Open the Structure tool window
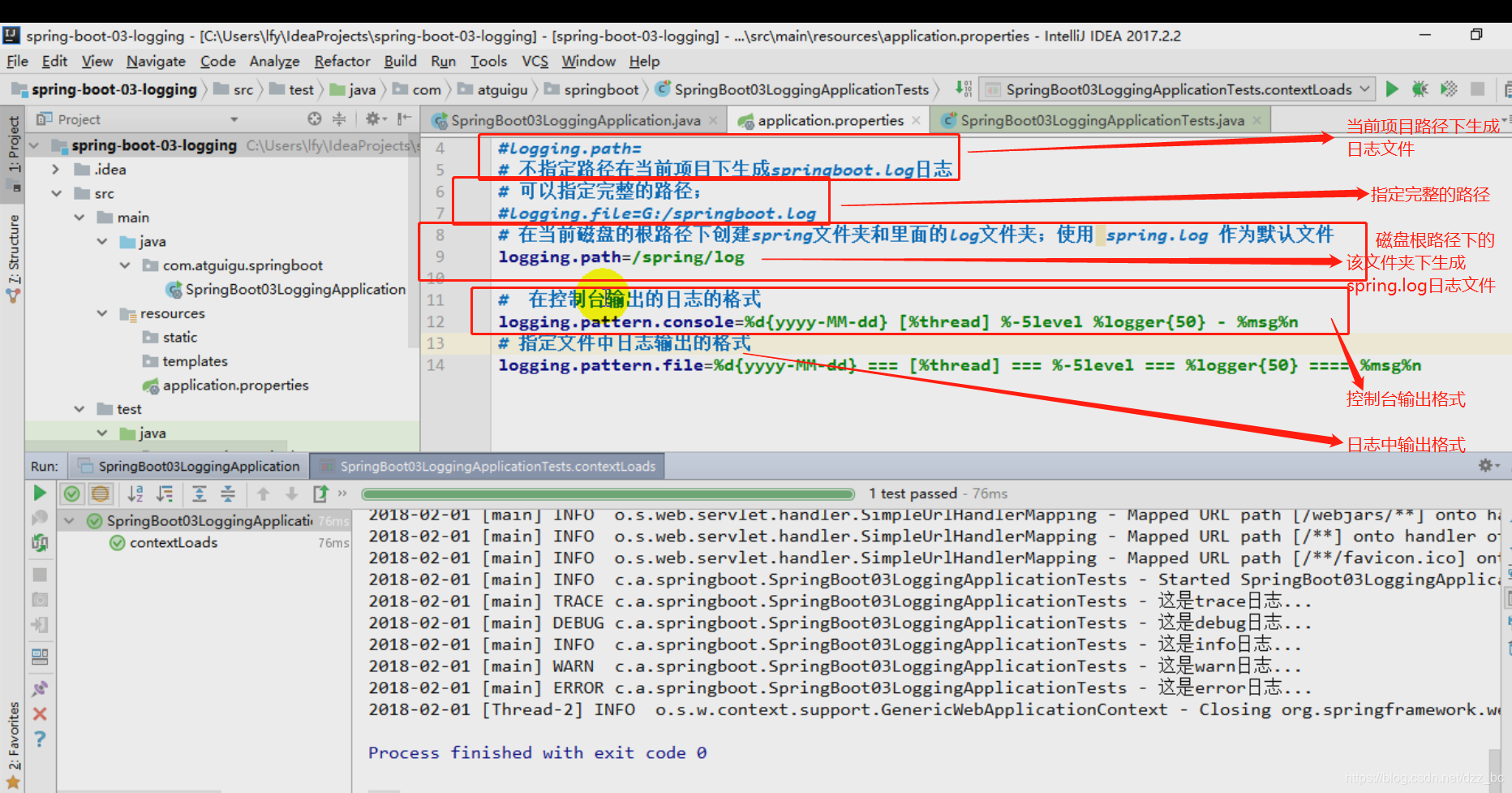The width and height of the screenshot is (1512, 793). (12, 258)
